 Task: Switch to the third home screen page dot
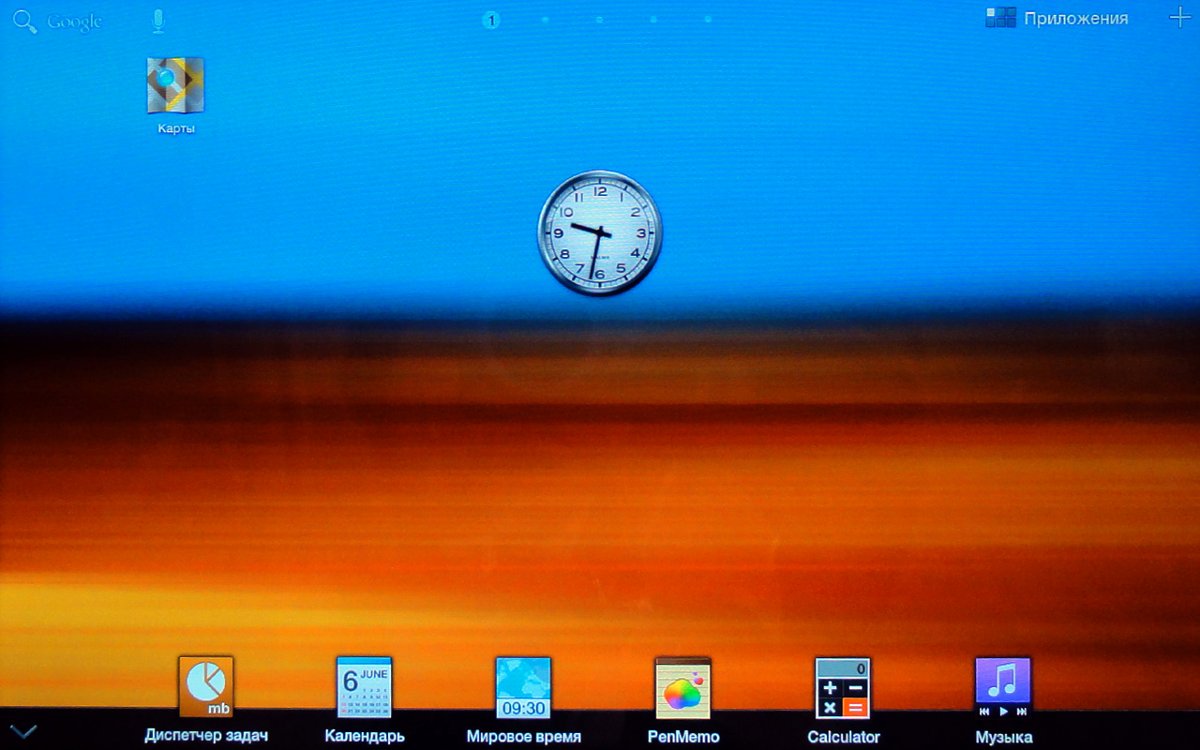[x=599, y=19]
